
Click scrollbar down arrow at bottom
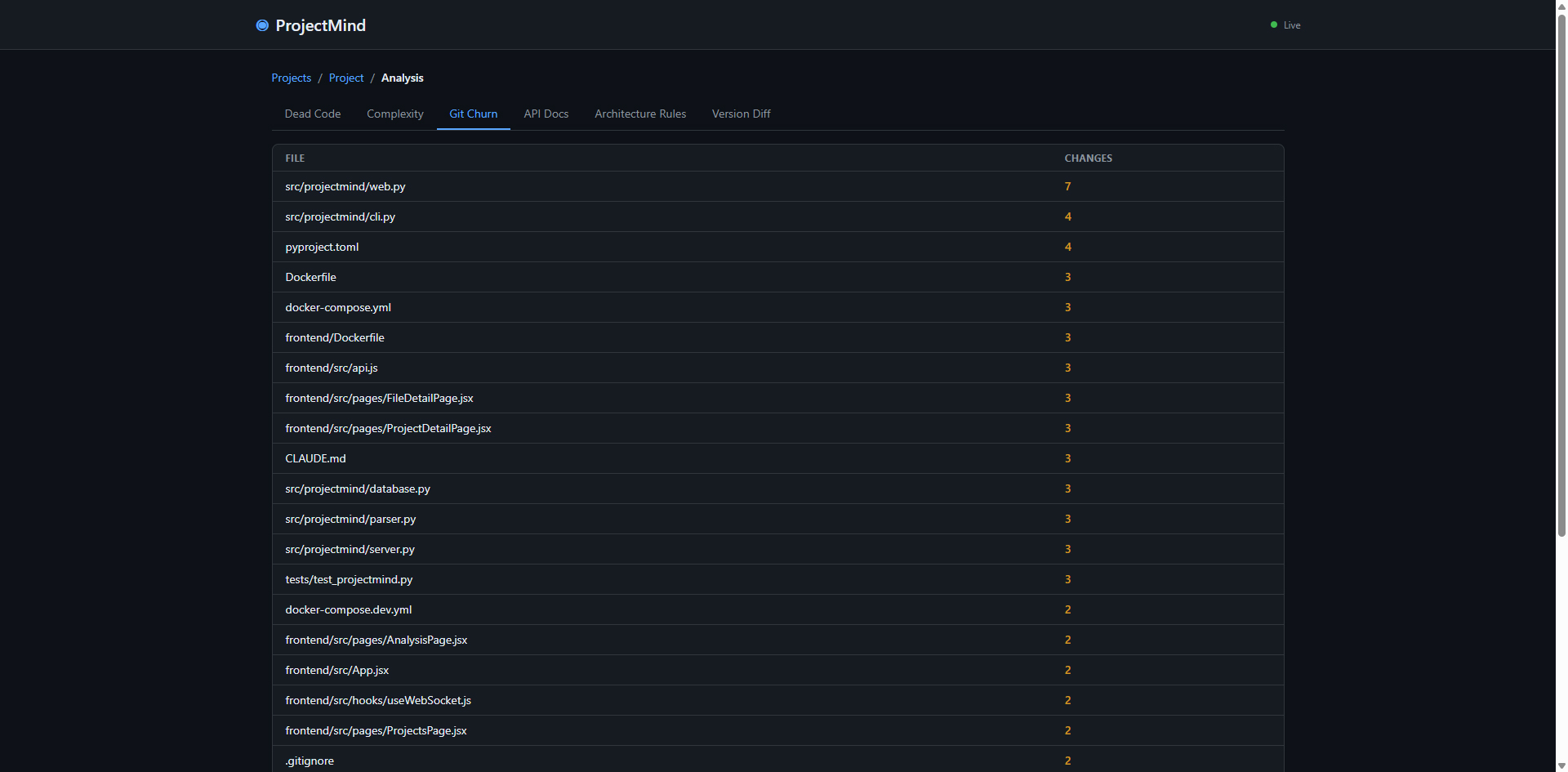tap(1561, 765)
